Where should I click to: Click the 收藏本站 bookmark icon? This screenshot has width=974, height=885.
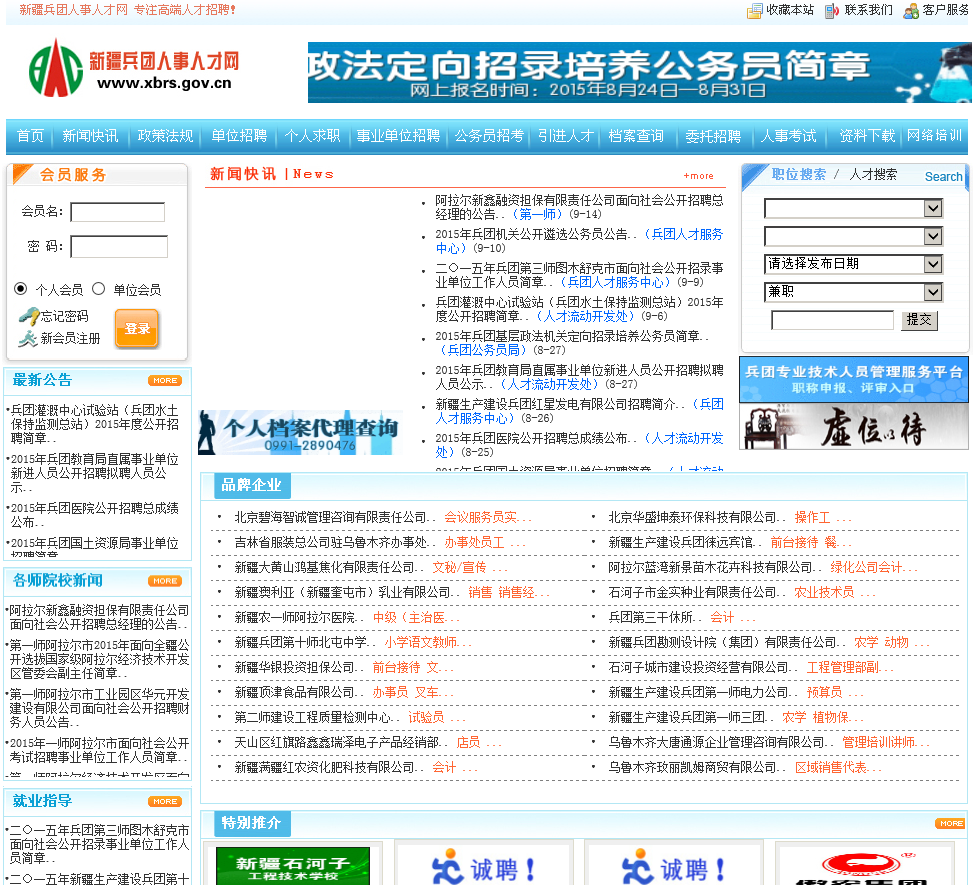click(754, 11)
